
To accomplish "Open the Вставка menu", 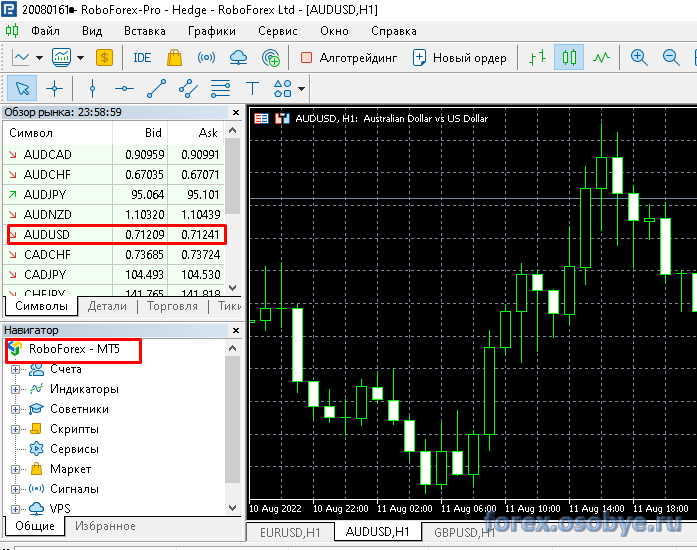I will point(145,31).
